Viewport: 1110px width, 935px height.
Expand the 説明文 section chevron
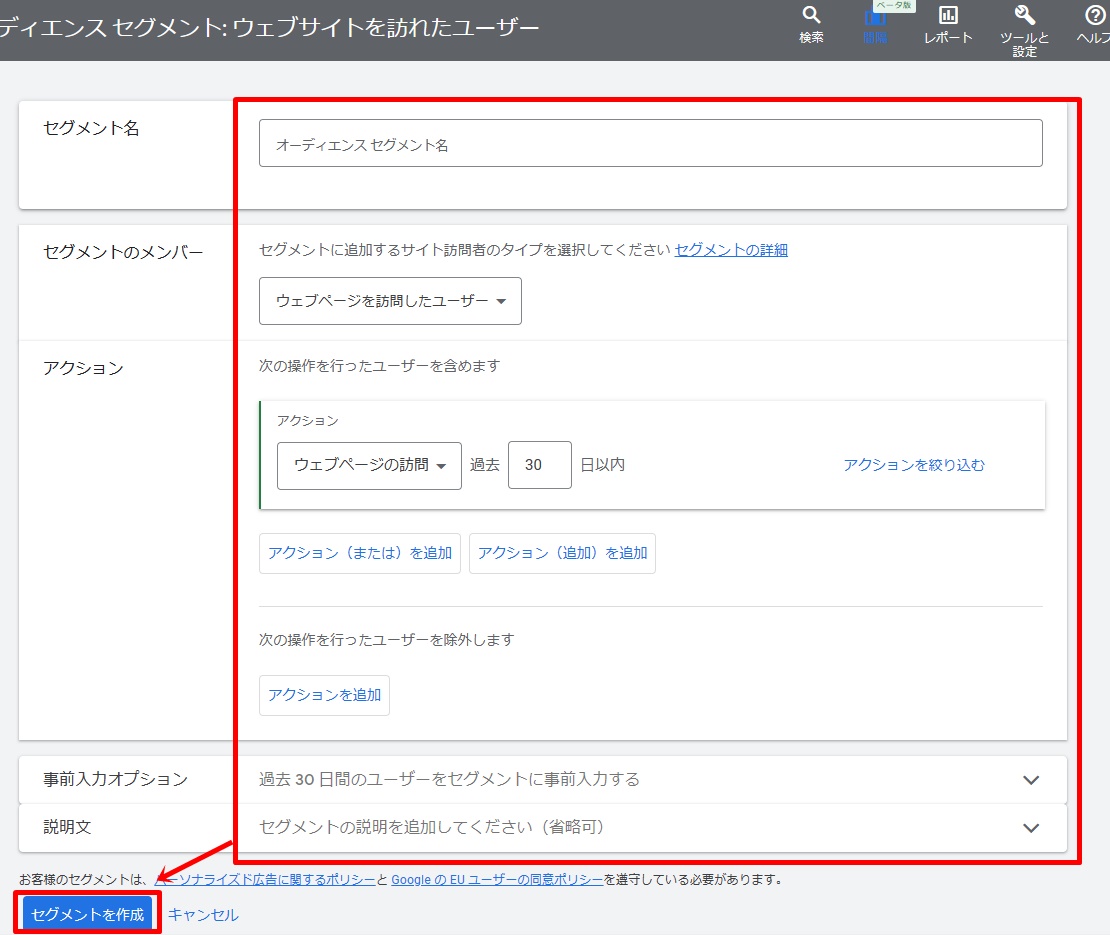[x=1031, y=828]
